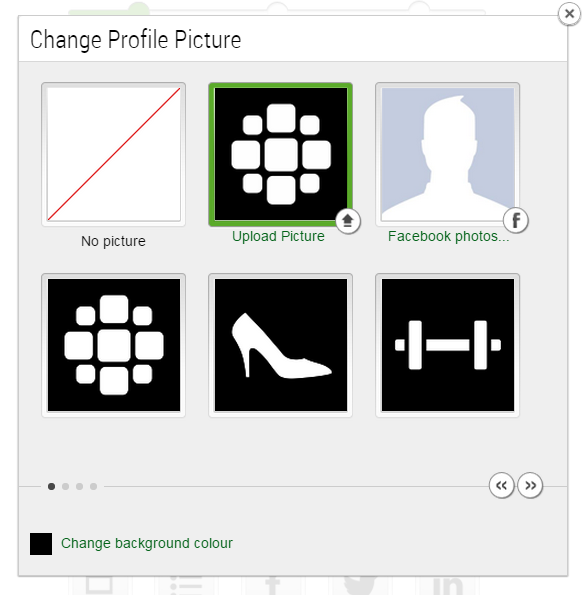Jump to third page dot indicator
This screenshot has height=595, width=587.
point(79,486)
